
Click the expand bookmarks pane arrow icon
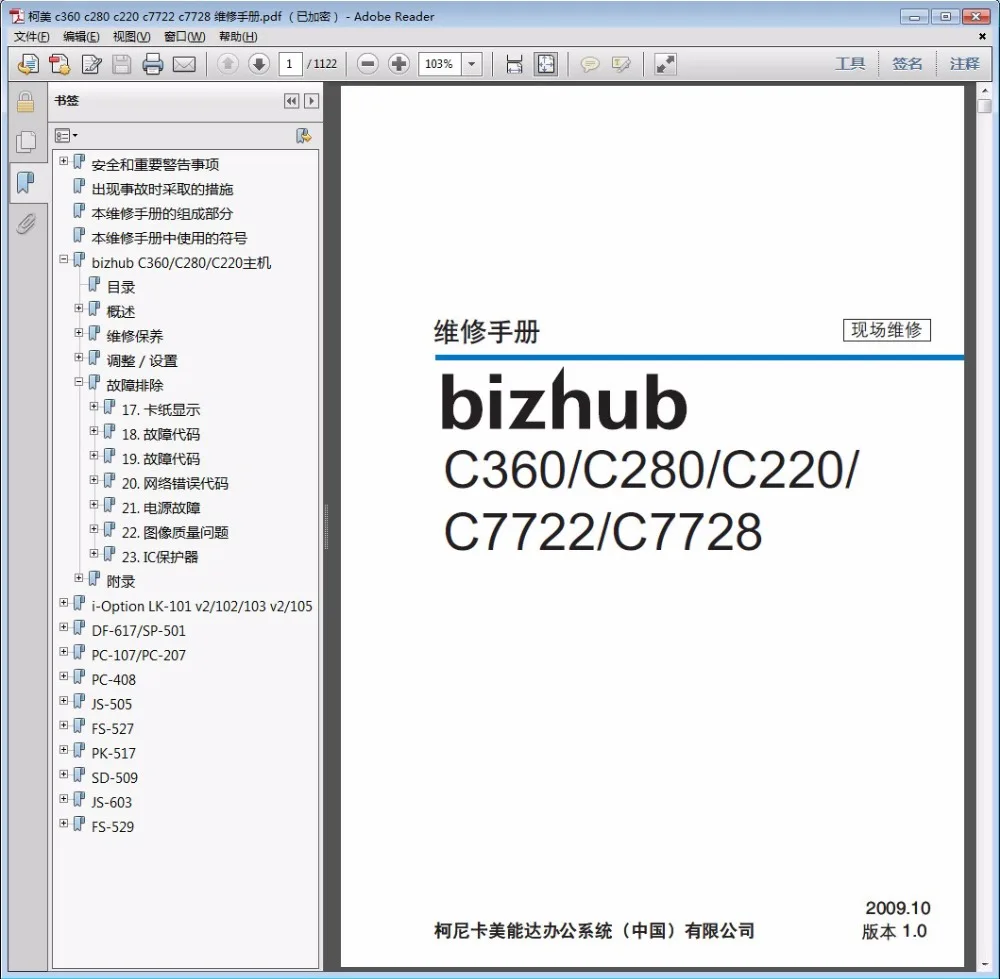[x=311, y=101]
